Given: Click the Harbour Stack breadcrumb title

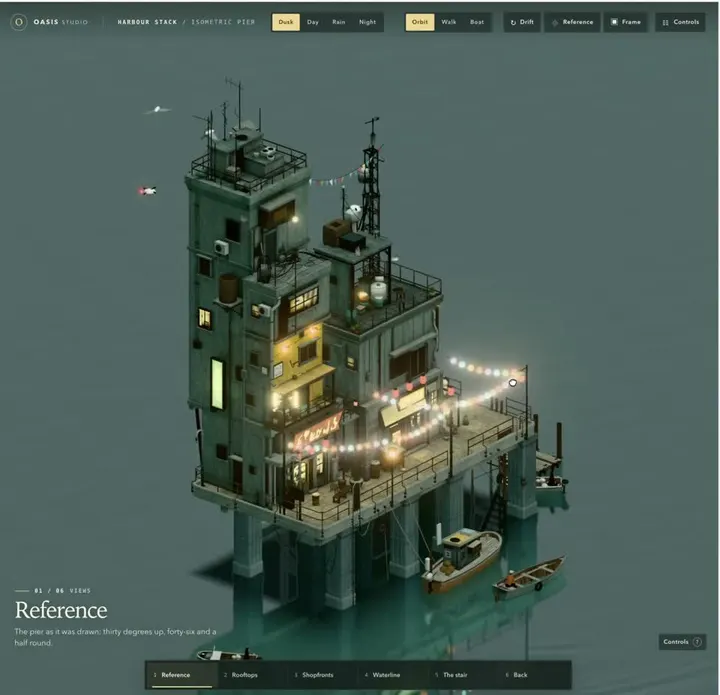Looking at the screenshot, I should coord(147,22).
